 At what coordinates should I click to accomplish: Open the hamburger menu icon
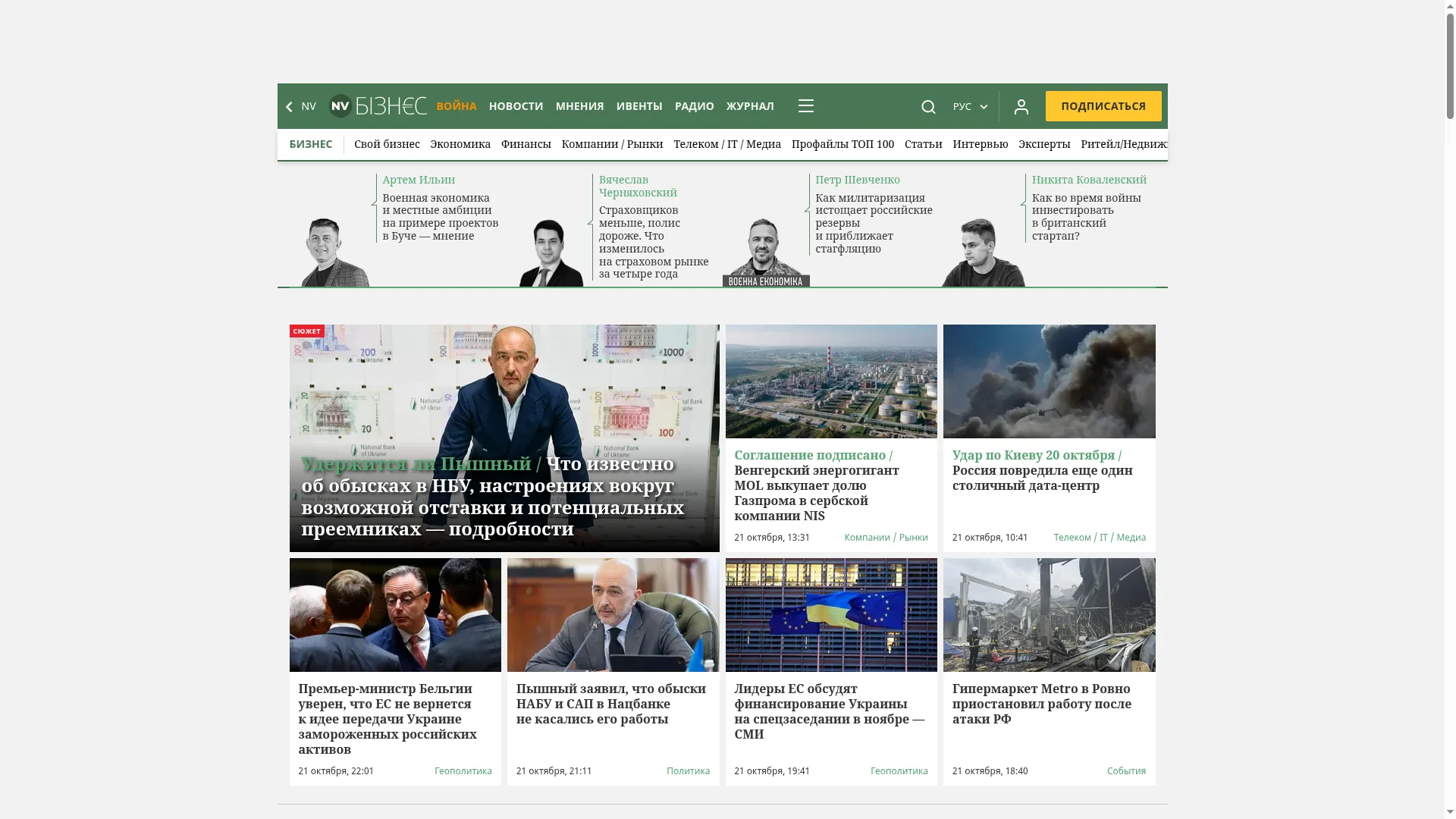pyautogui.click(x=805, y=106)
